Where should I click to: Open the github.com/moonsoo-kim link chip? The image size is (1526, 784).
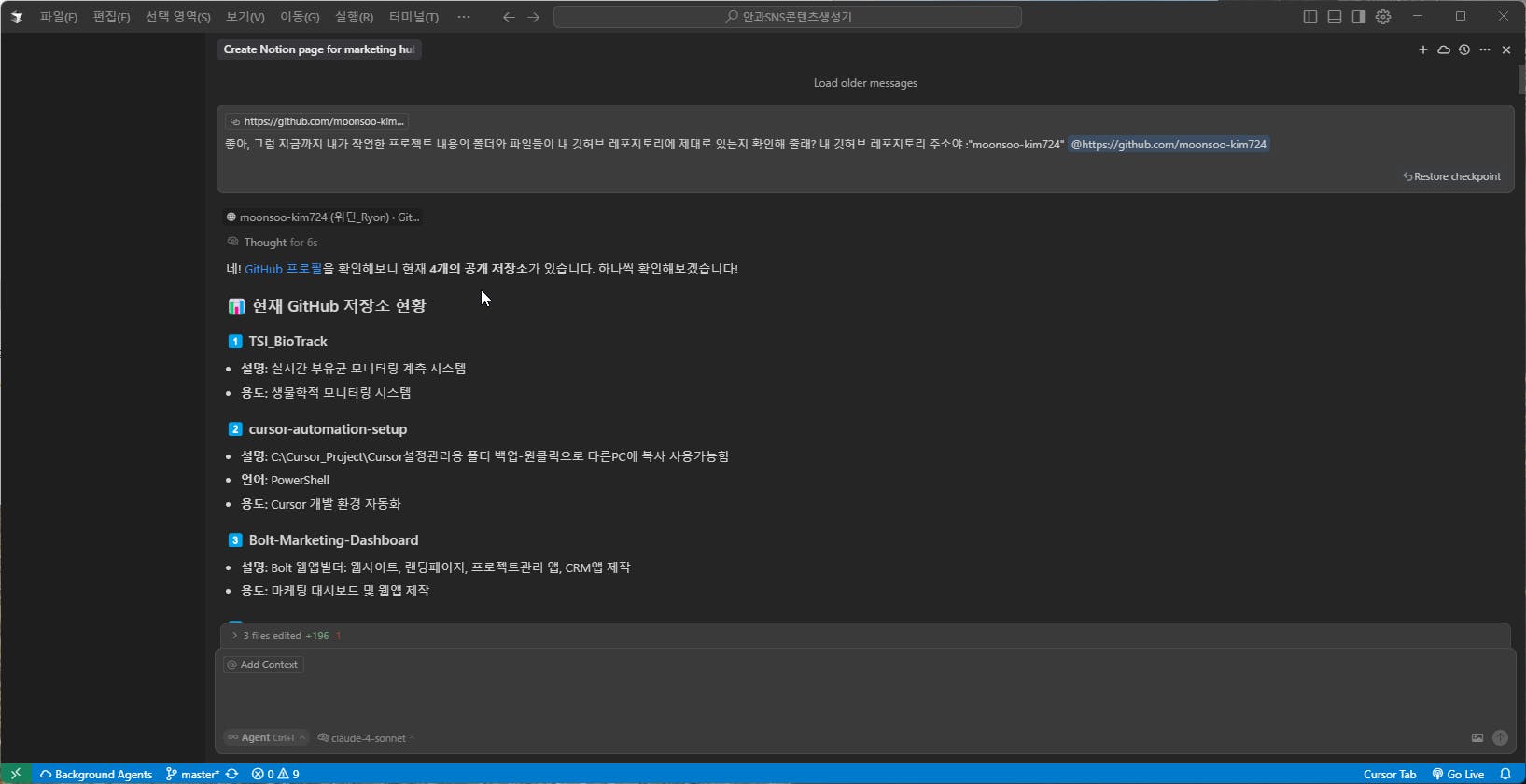click(x=317, y=121)
